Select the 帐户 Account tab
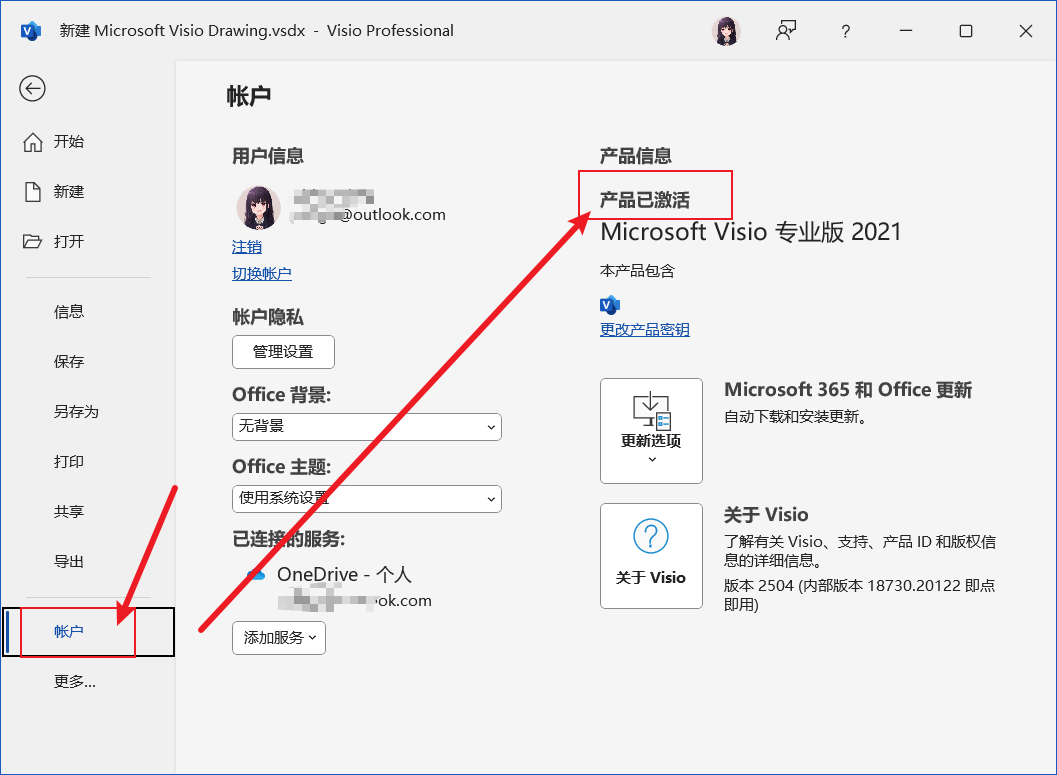This screenshot has height=775, width=1057. click(89, 631)
